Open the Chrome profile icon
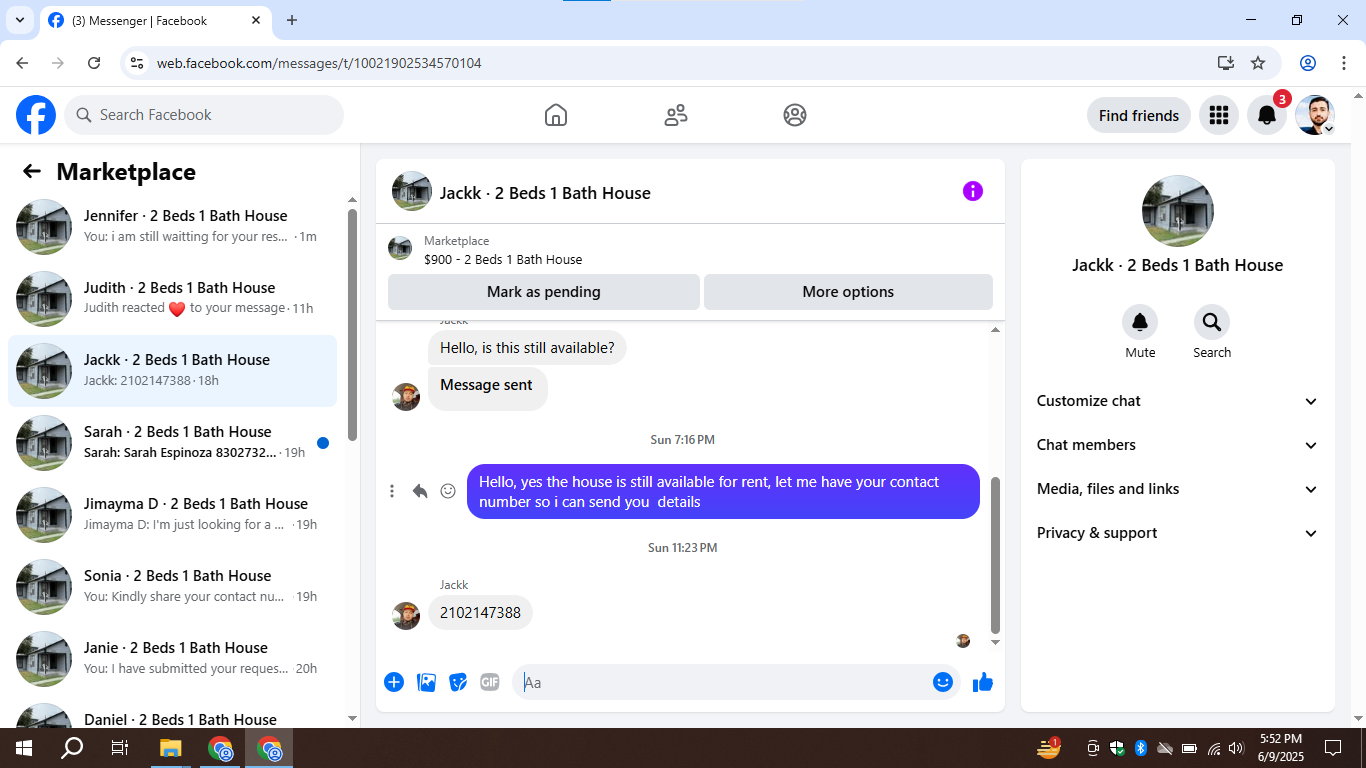This screenshot has width=1366, height=768. tap(1308, 63)
